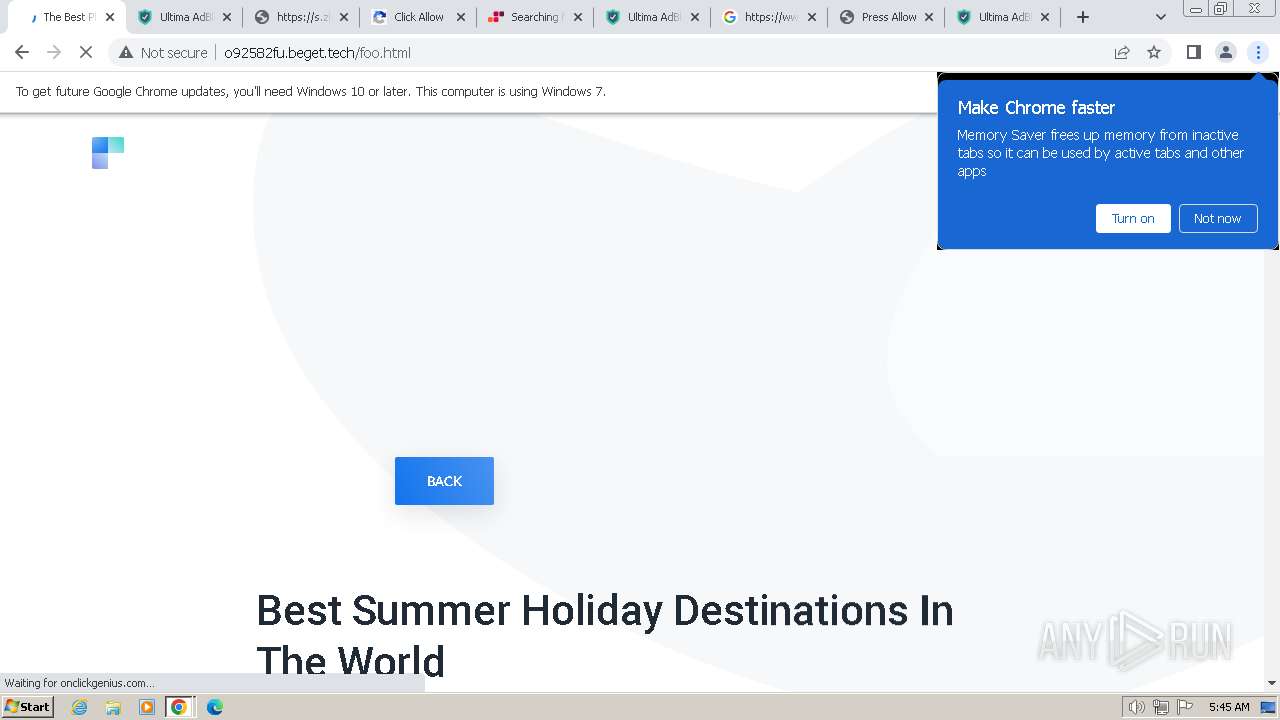The height and width of the screenshot is (720, 1280).
Task: Click the Best Summer Holiday Destinations heading
Action: tap(605, 635)
